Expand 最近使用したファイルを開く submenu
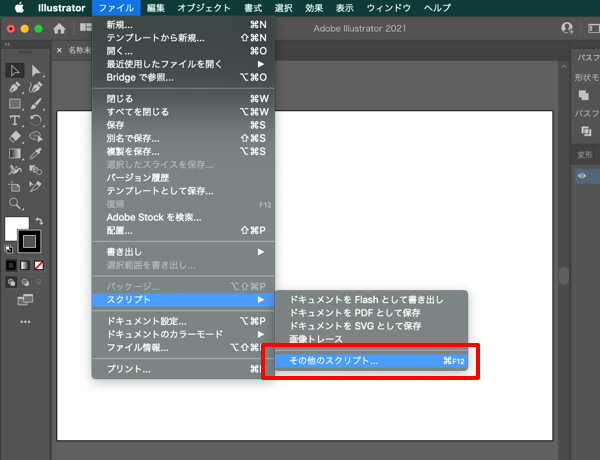The image size is (600, 460). 183,64
